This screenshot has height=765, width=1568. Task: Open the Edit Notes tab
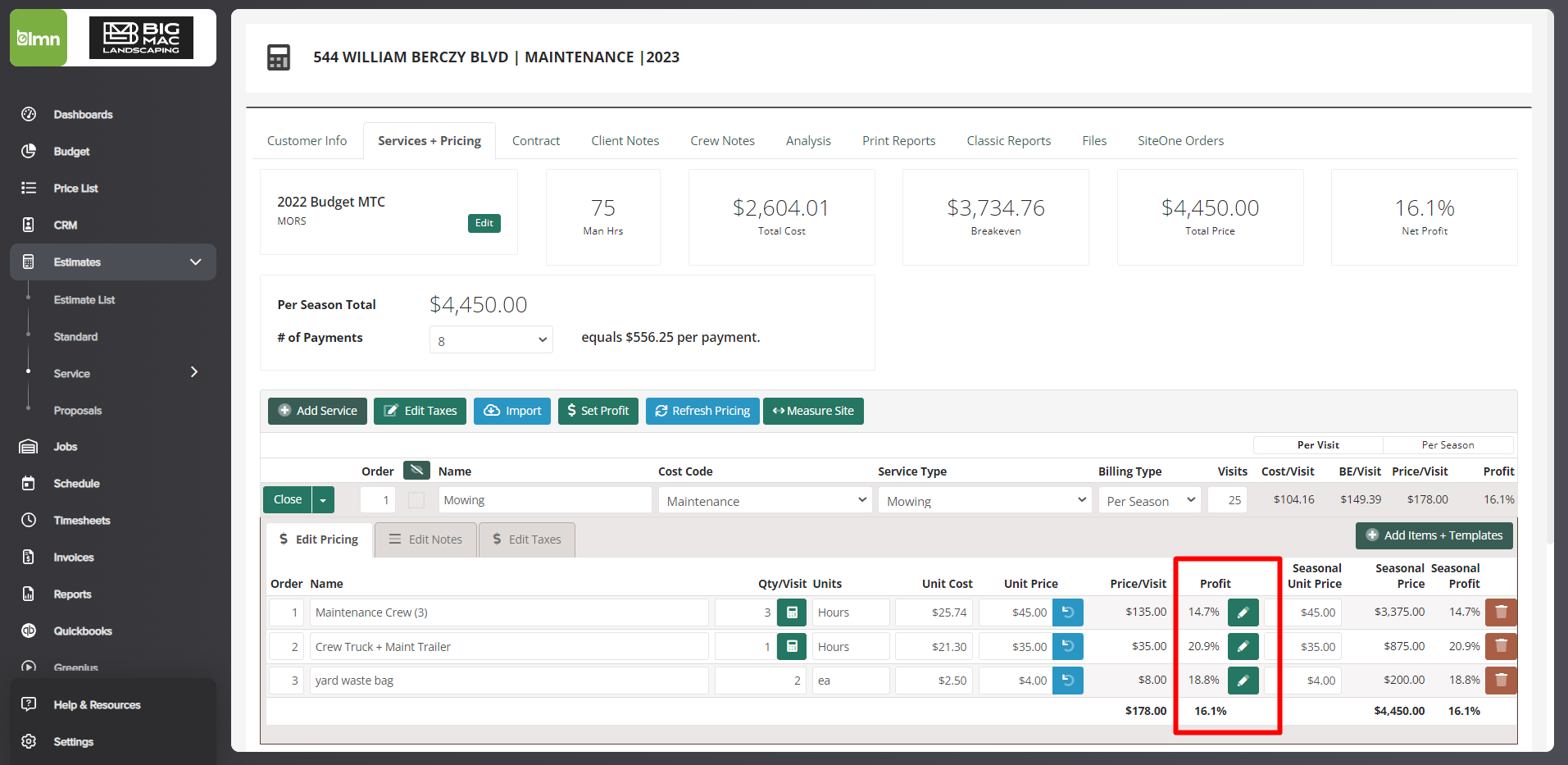point(425,539)
